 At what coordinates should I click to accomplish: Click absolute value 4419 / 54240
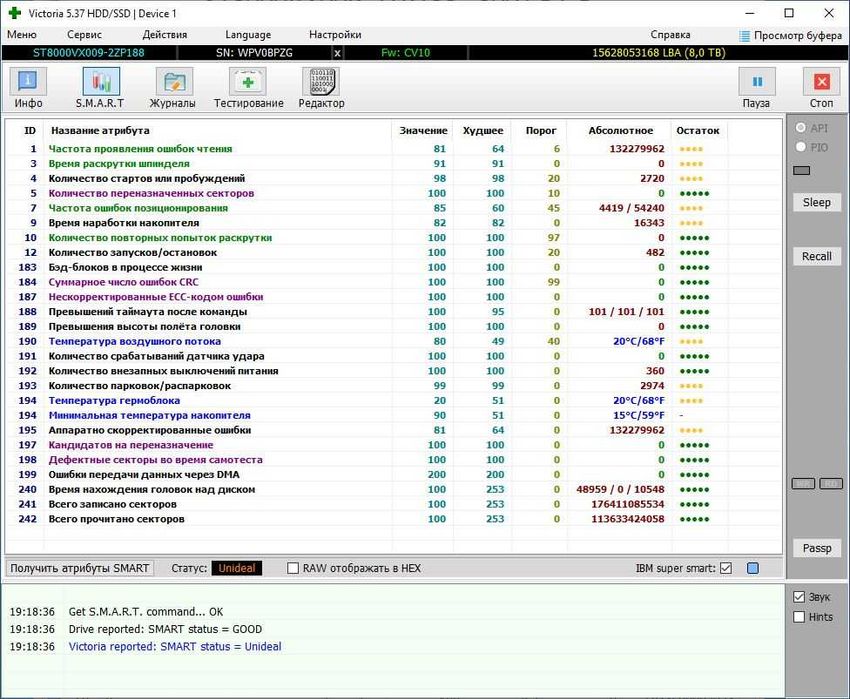(632, 208)
